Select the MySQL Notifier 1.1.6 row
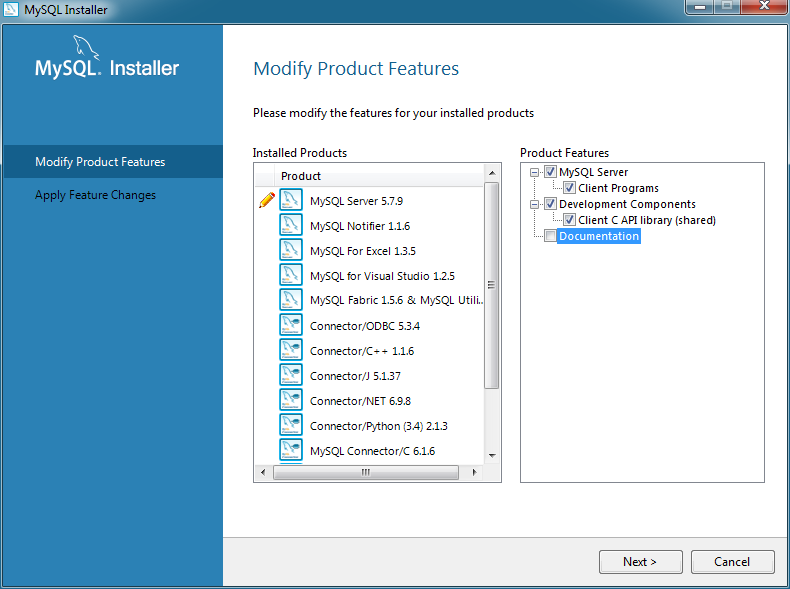This screenshot has height=589, width=790. [x=369, y=225]
